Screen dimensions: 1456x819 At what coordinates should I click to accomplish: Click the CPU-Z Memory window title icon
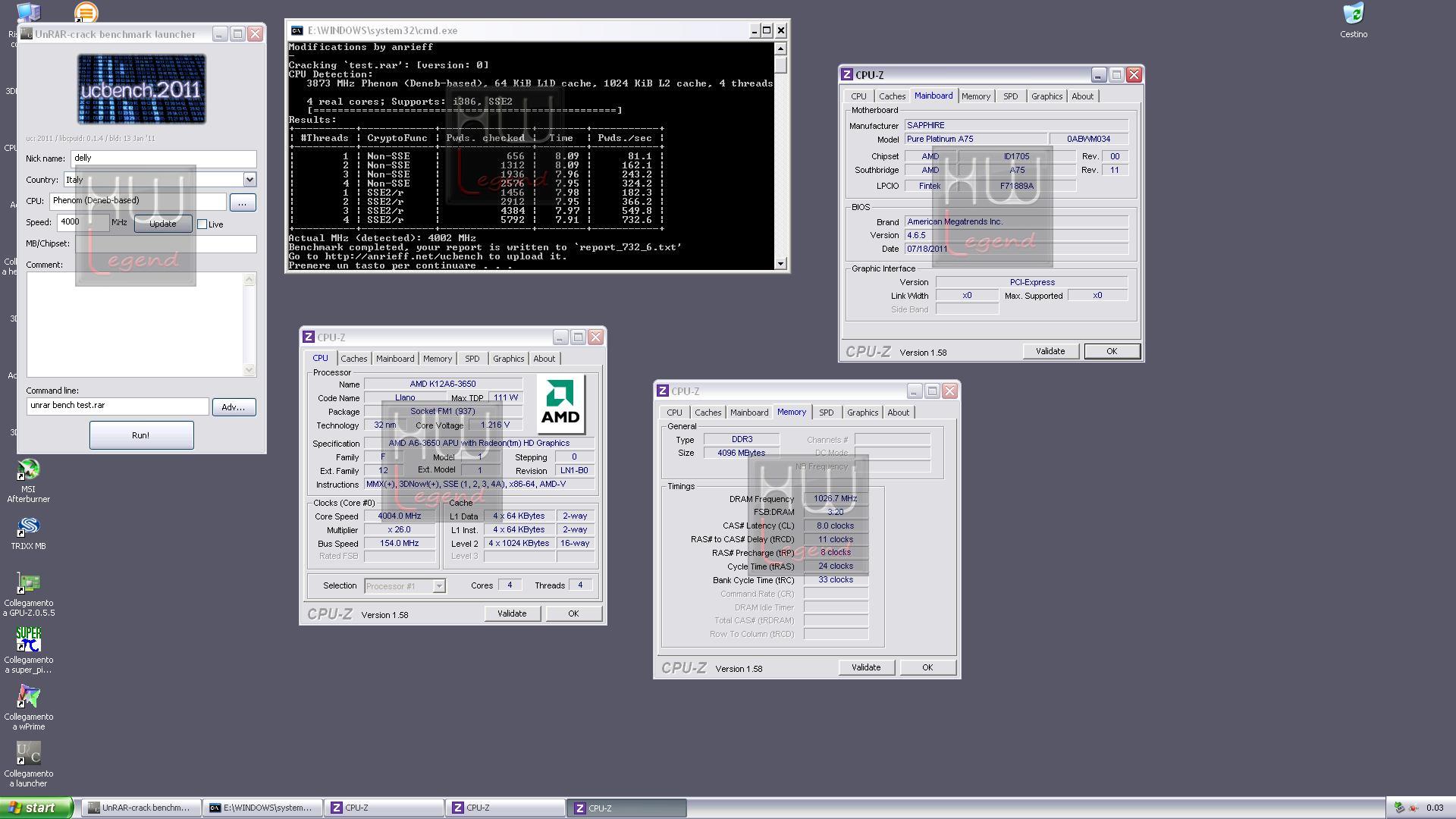[662, 391]
